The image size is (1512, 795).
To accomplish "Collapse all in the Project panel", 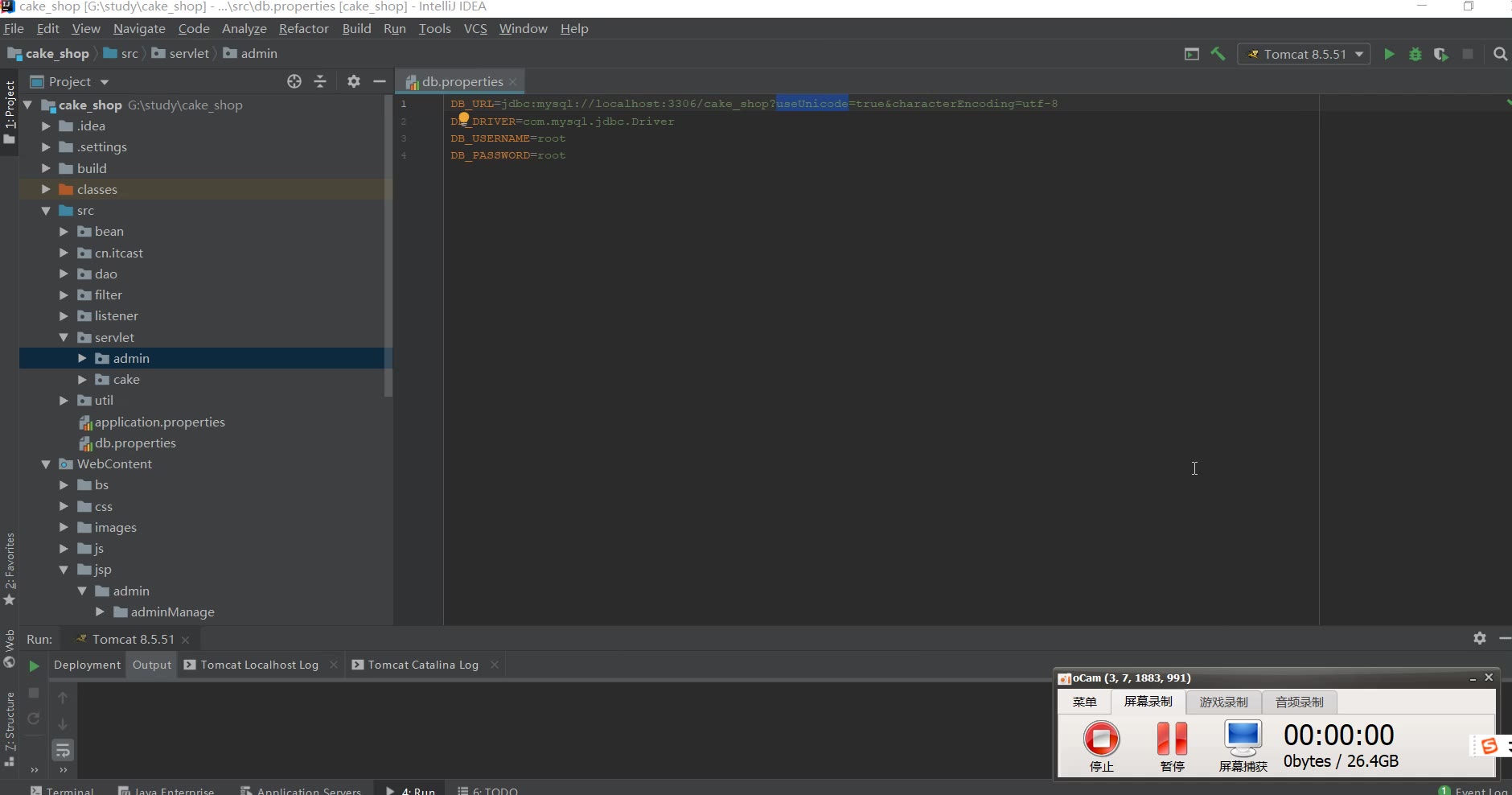I will 320,81.
